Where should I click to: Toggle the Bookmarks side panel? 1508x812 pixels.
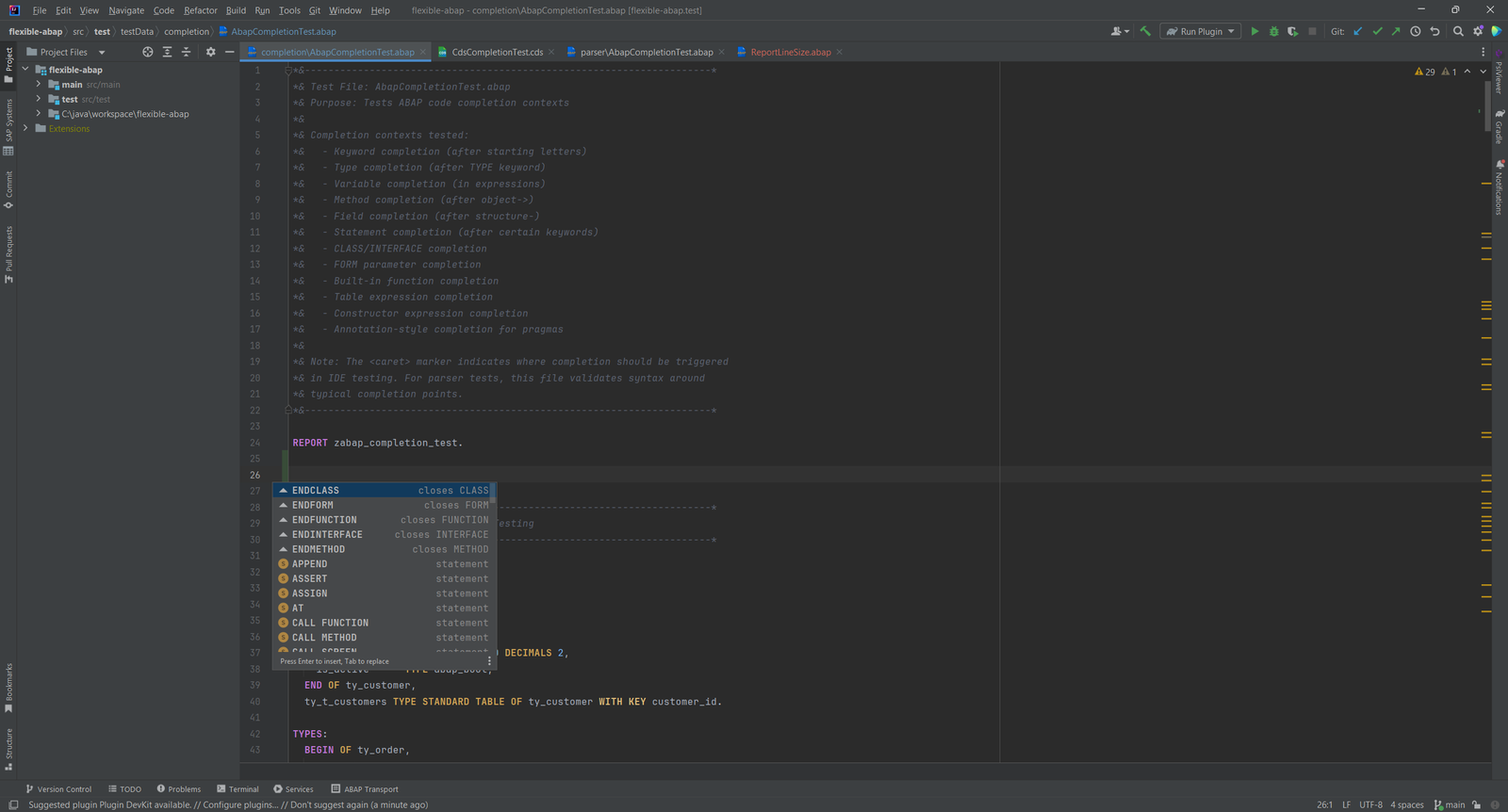[x=8, y=688]
